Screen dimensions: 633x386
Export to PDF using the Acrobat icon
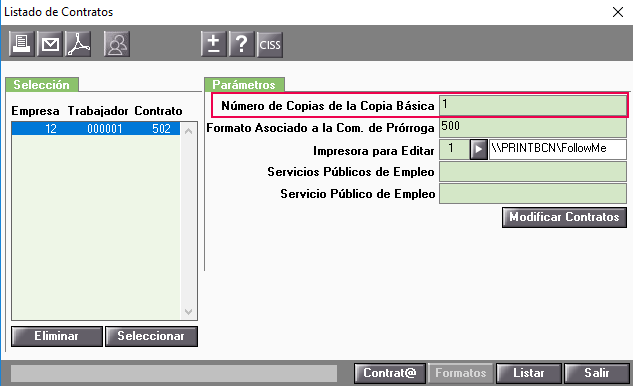pyautogui.click(x=78, y=44)
